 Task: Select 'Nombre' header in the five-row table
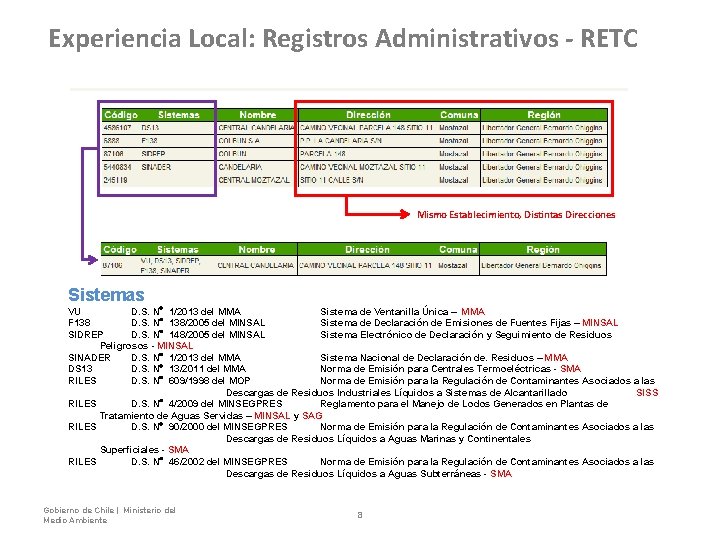point(258,115)
